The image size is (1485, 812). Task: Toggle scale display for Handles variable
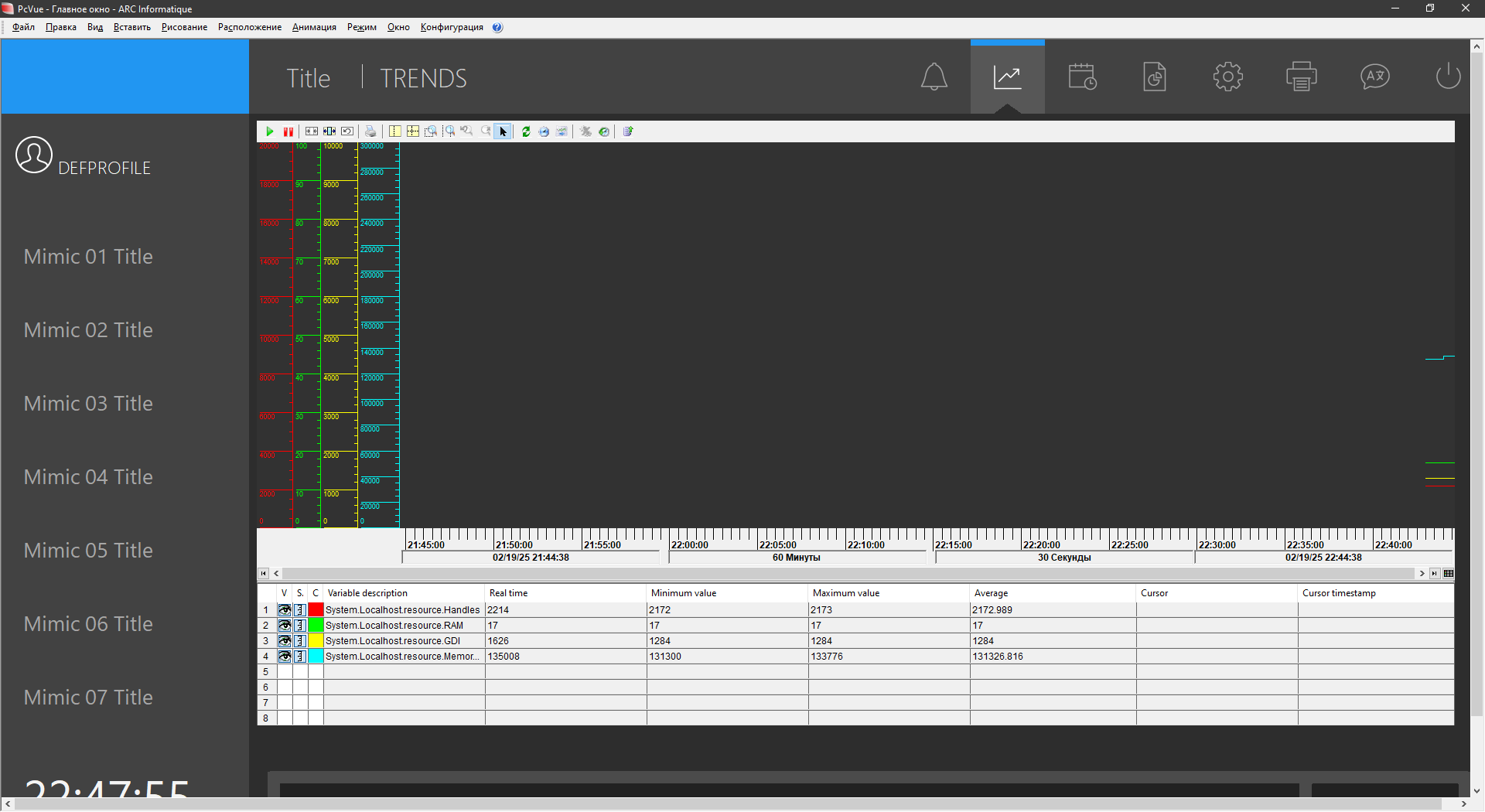300,610
